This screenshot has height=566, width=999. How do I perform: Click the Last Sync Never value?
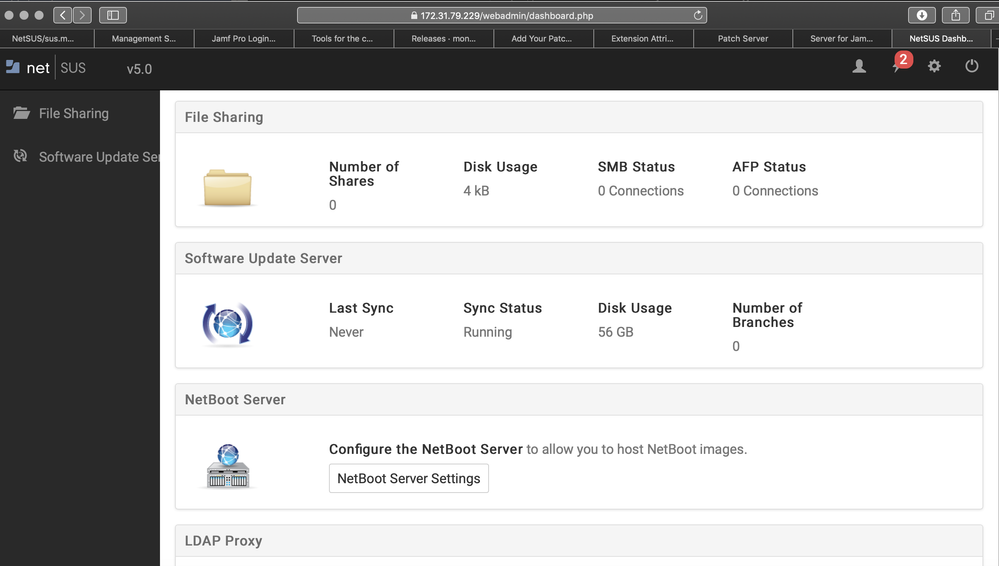click(346, 332)
